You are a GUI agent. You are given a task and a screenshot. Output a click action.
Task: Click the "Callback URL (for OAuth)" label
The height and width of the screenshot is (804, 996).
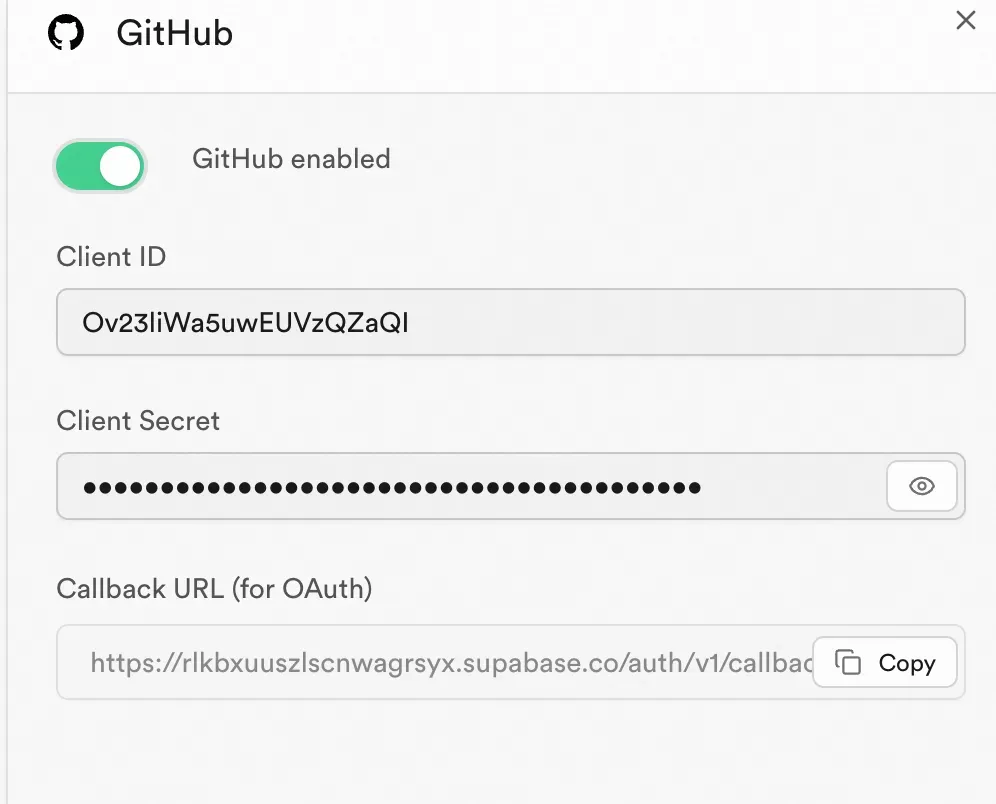pos(214,589)
